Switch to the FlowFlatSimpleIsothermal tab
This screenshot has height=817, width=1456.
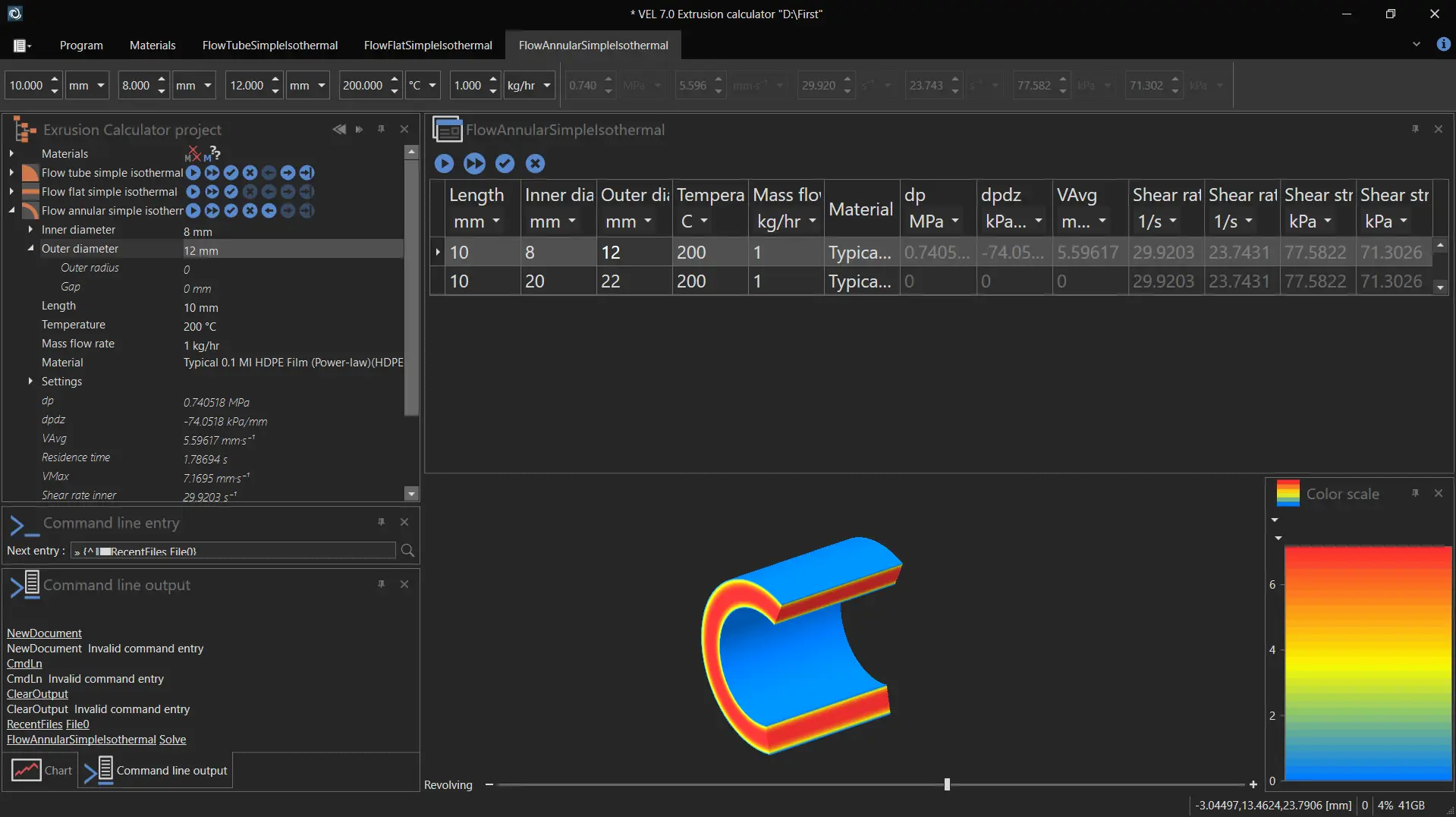point(428,46)
